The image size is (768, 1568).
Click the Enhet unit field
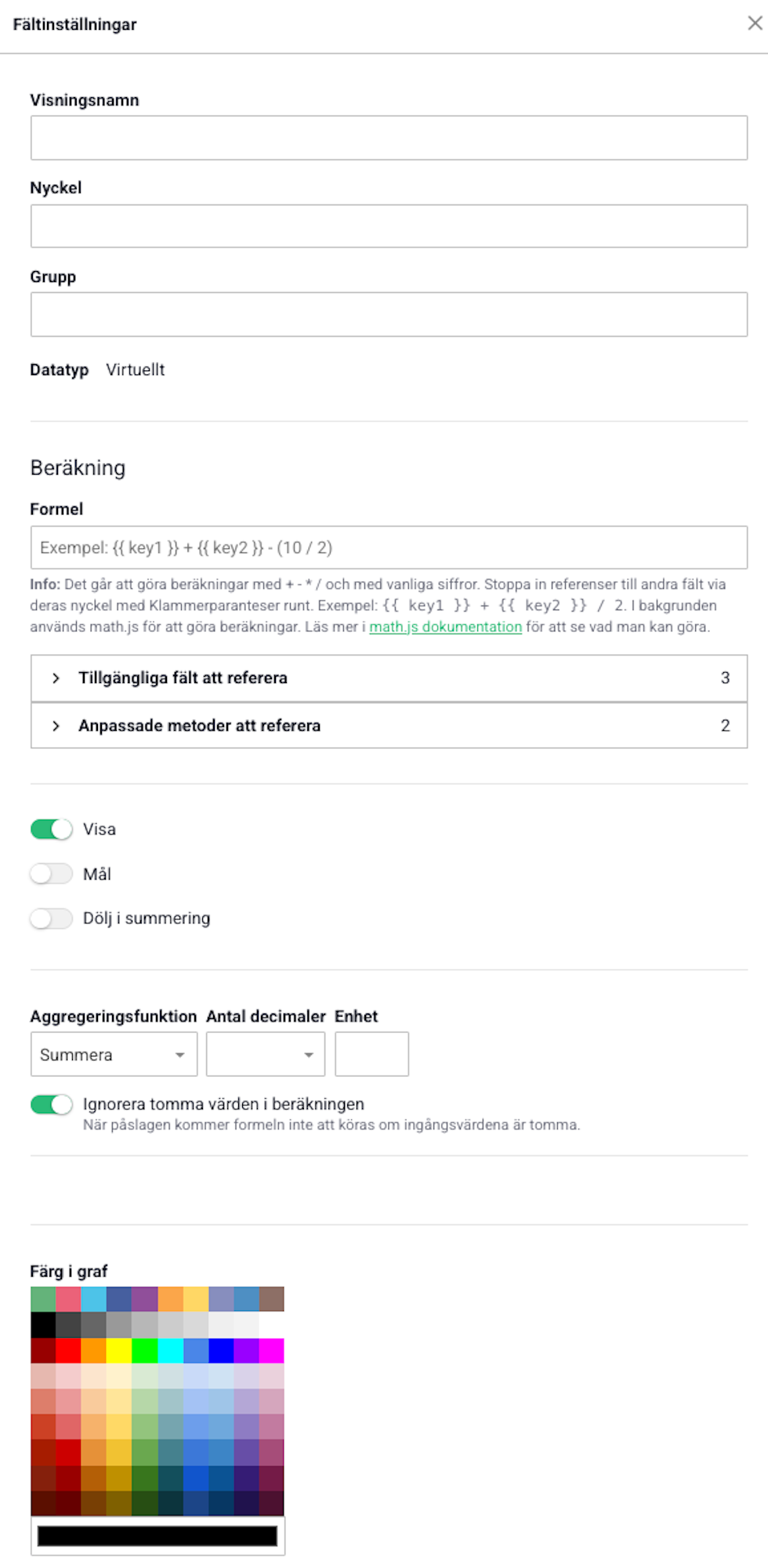371,1054
